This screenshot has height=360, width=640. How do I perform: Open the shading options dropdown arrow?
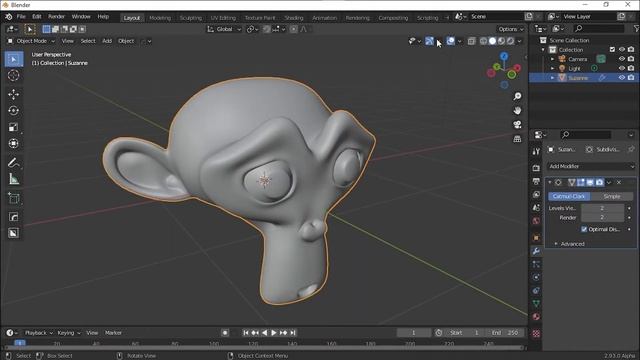tap(520, 41)
